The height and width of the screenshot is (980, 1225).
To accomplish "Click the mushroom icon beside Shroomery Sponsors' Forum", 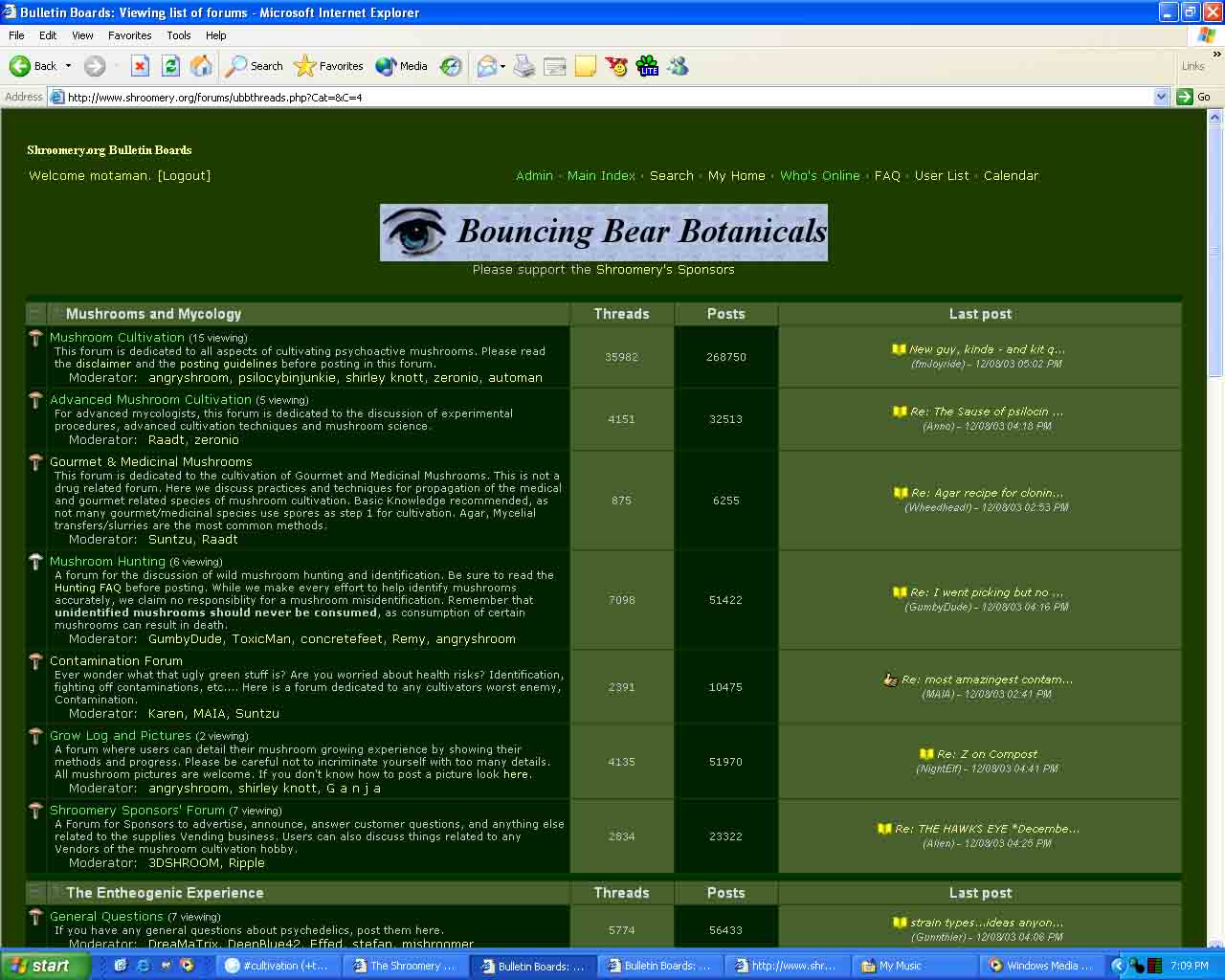I will [x=35, y=811].
